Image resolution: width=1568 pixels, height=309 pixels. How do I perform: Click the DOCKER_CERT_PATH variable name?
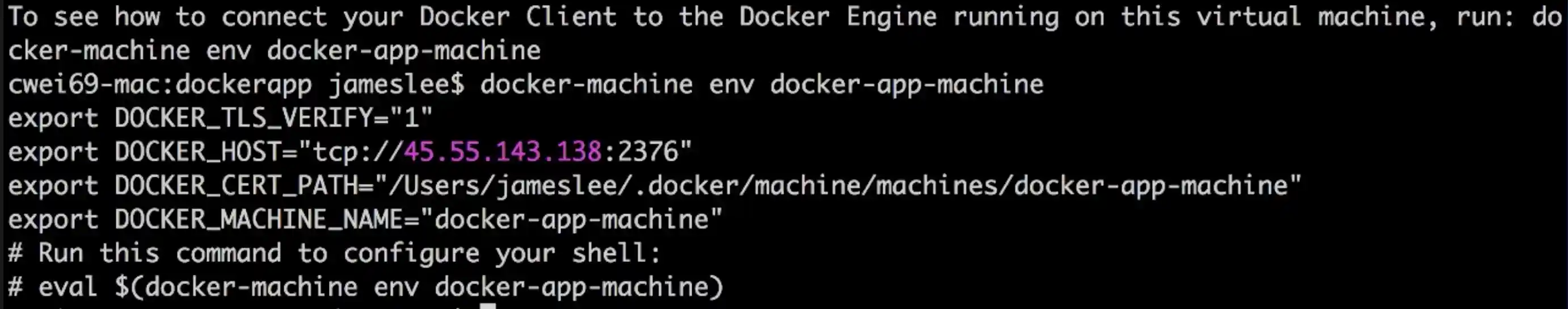(x=235, y=185)
